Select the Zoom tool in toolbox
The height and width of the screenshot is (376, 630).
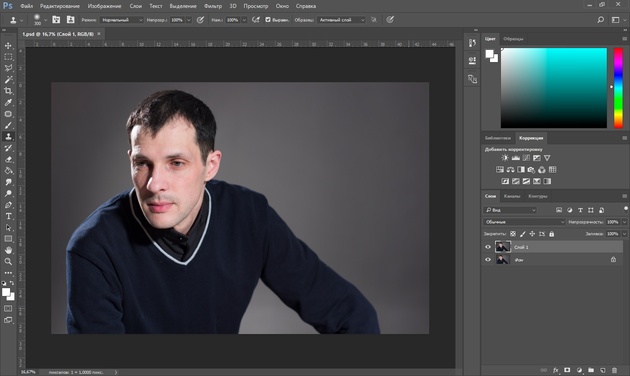pos(8,262)
